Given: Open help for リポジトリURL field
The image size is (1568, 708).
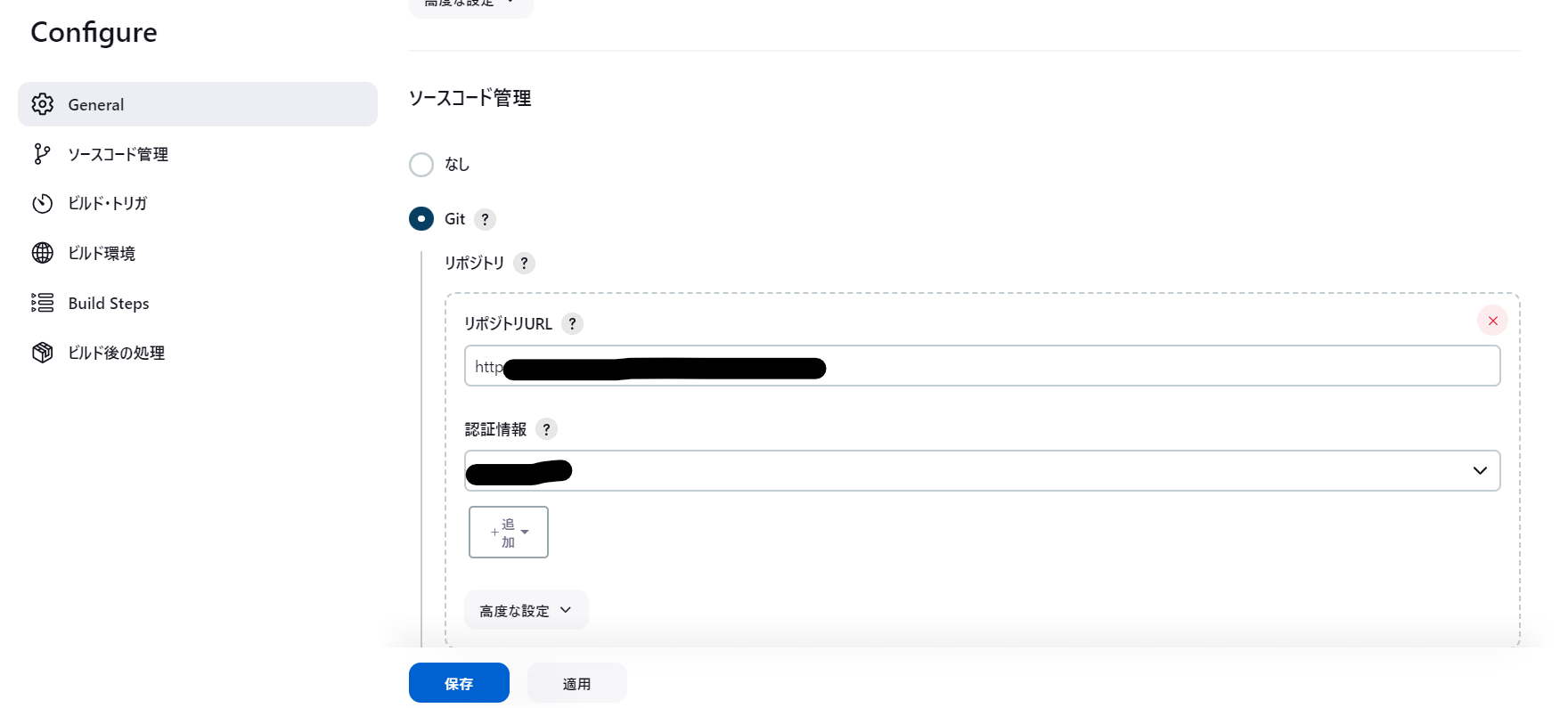Looking at the screenshot, I should 572,323.
